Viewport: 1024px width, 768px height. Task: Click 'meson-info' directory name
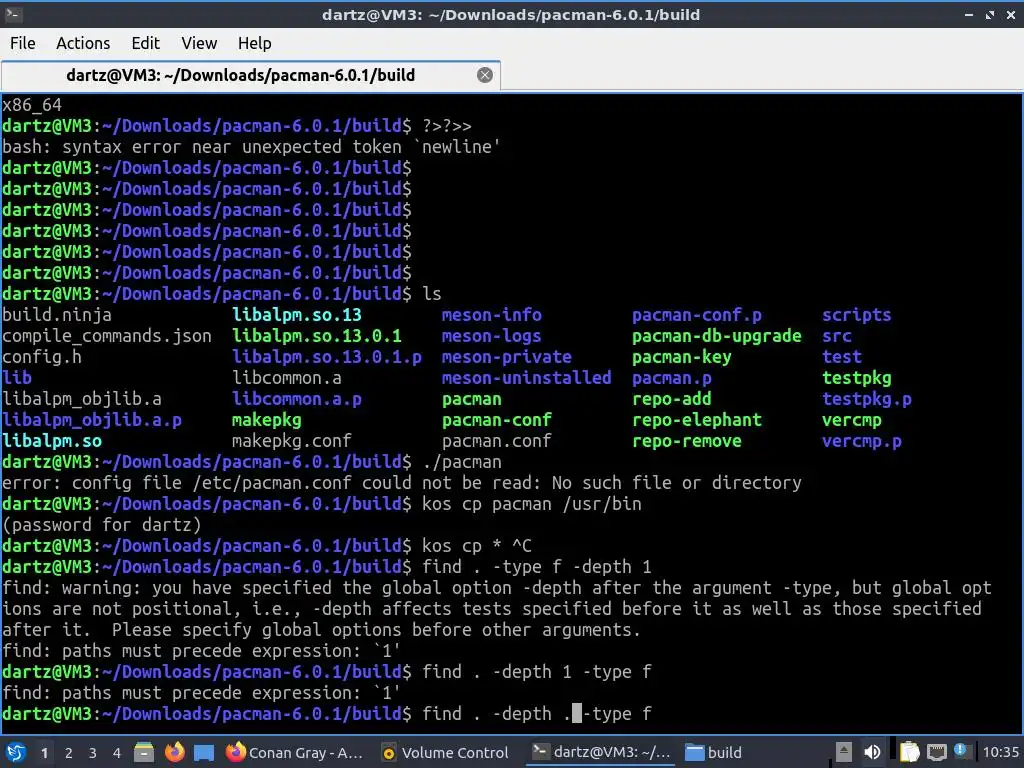click(x=492, y=315)
